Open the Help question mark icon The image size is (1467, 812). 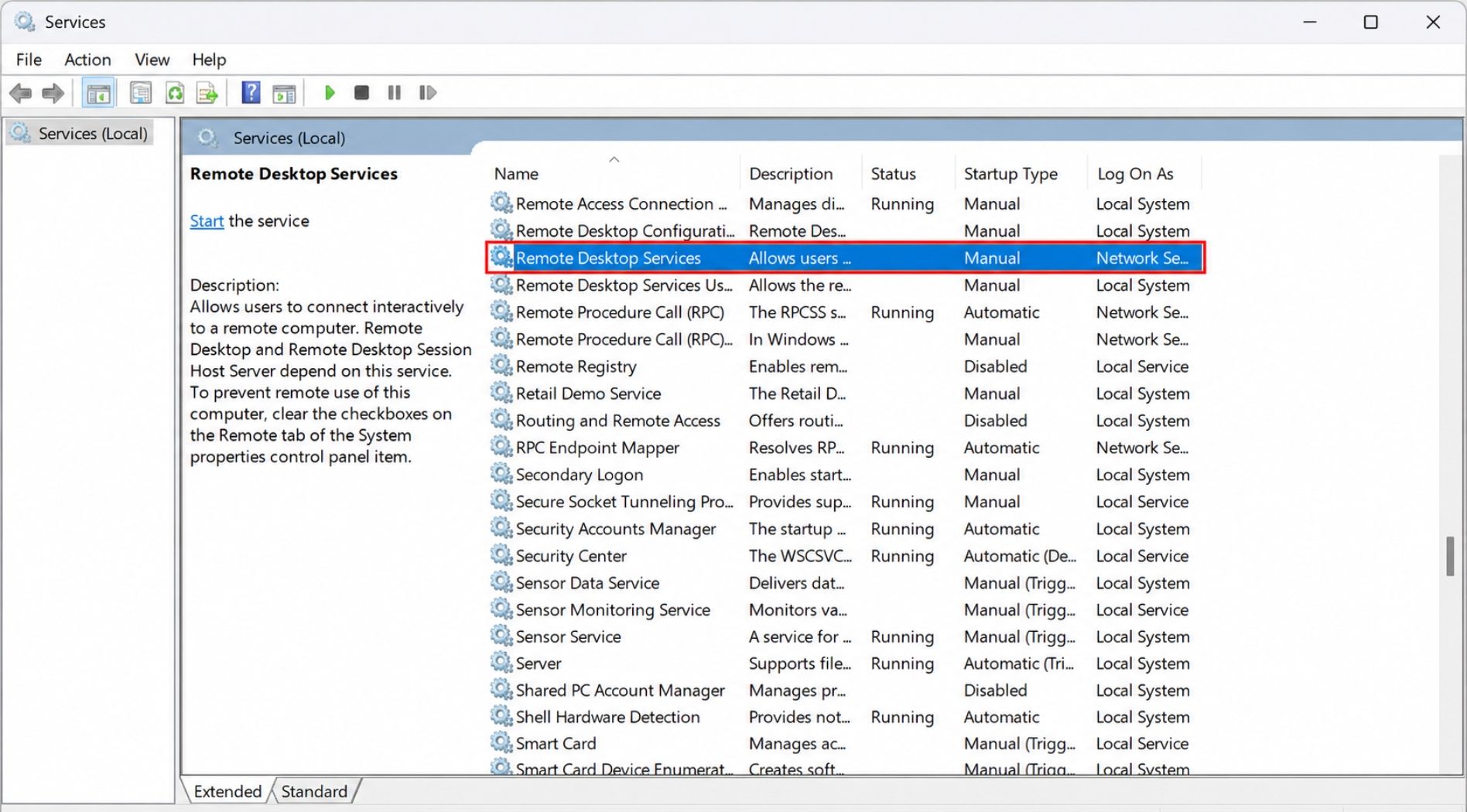point(251,93)
